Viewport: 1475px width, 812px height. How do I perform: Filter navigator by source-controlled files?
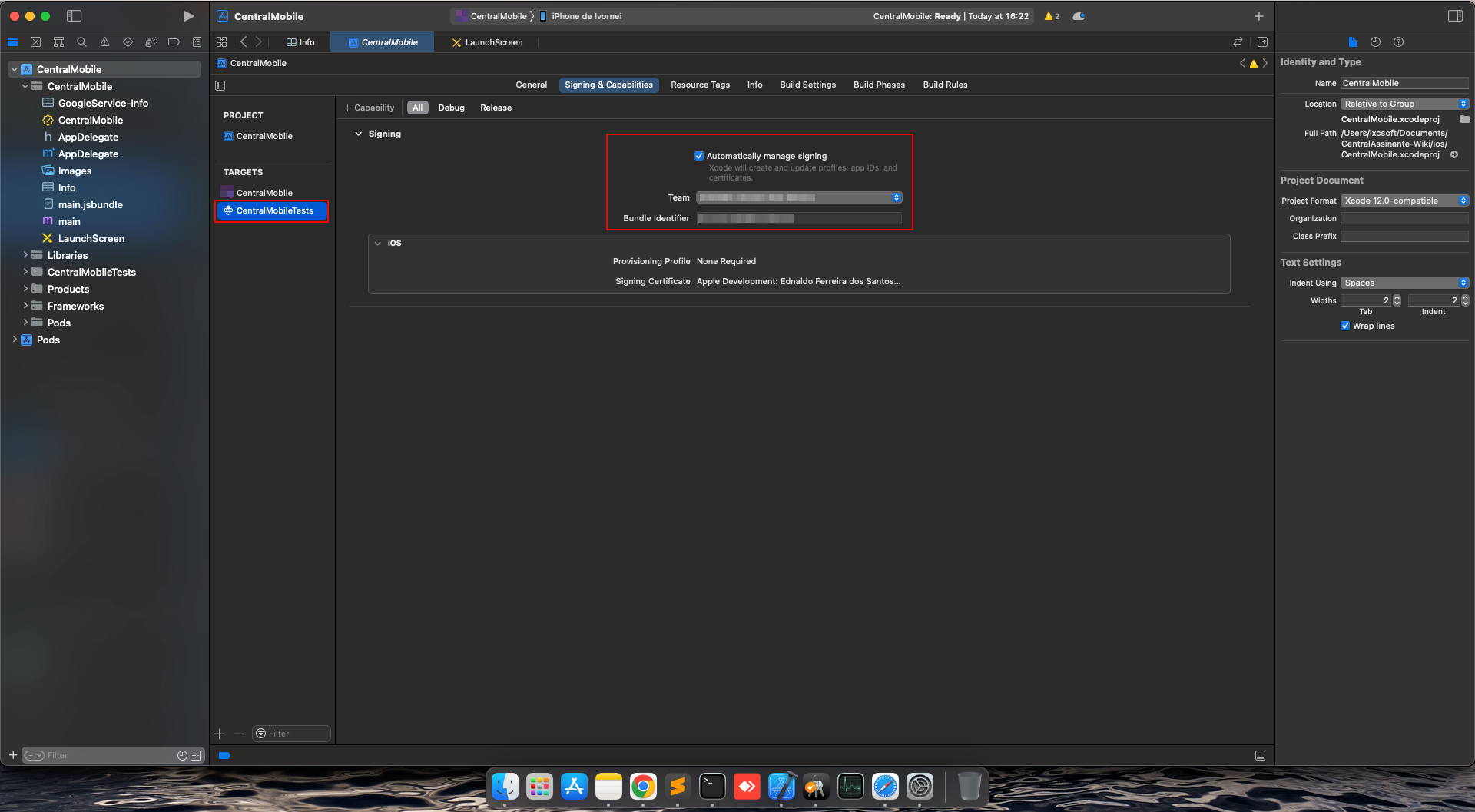pos(195,755)
